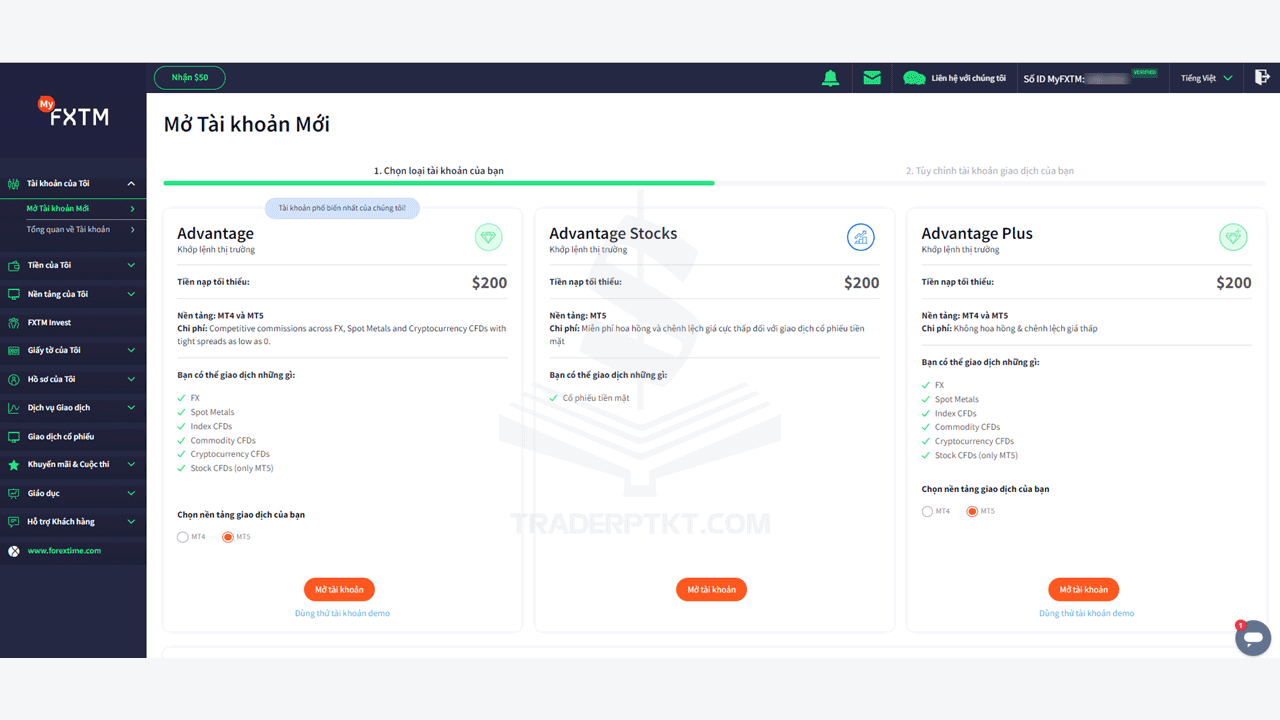
Task: Expand the Giáo dục chevron
Action: pos(131,494)
